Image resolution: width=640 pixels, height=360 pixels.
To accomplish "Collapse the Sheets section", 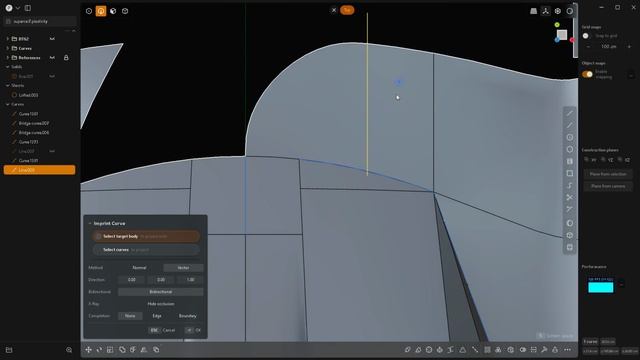I will (x=7, y=86).
